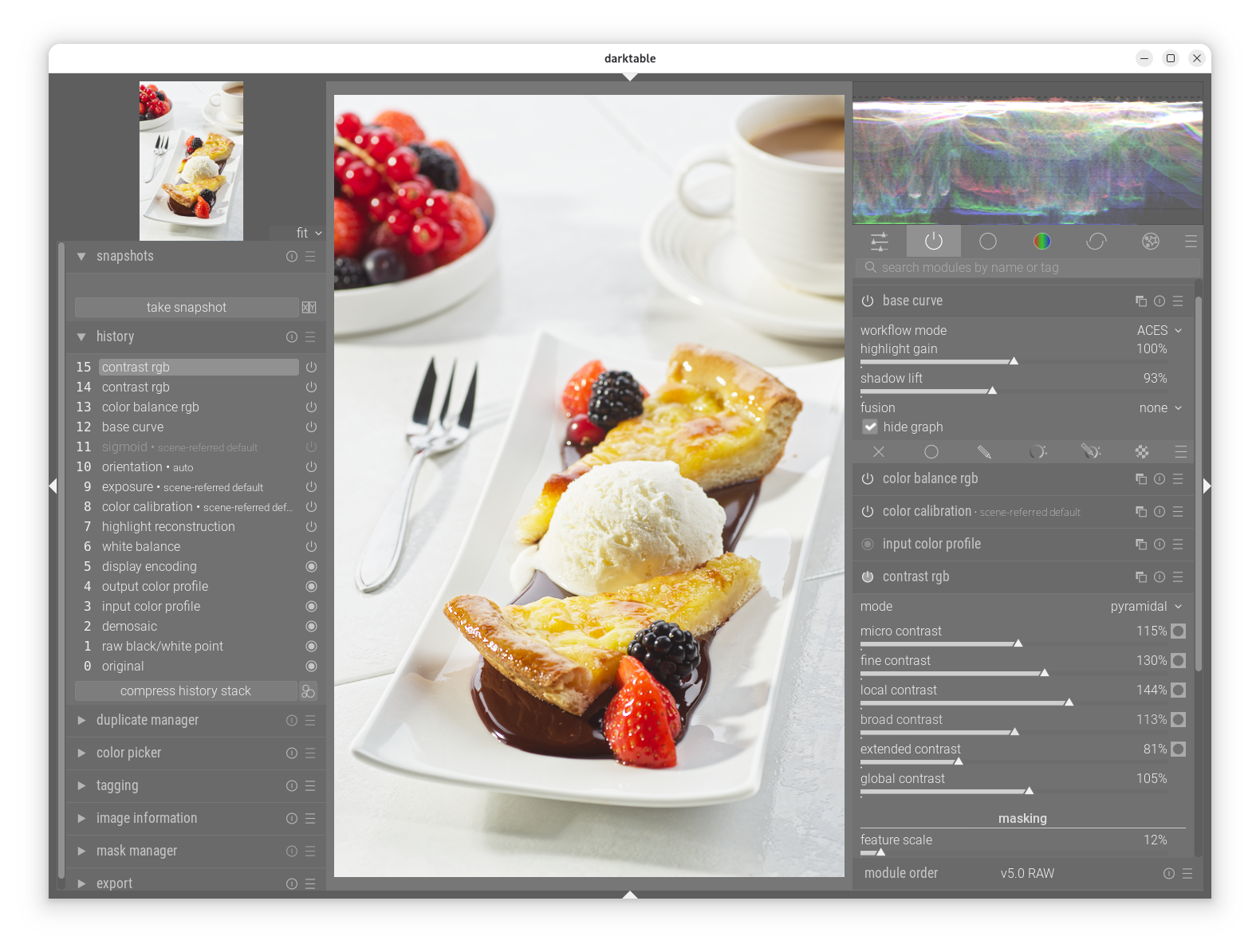Select history item 6 white balance
Screen dimensions: 1260x952
coord(199,546)
